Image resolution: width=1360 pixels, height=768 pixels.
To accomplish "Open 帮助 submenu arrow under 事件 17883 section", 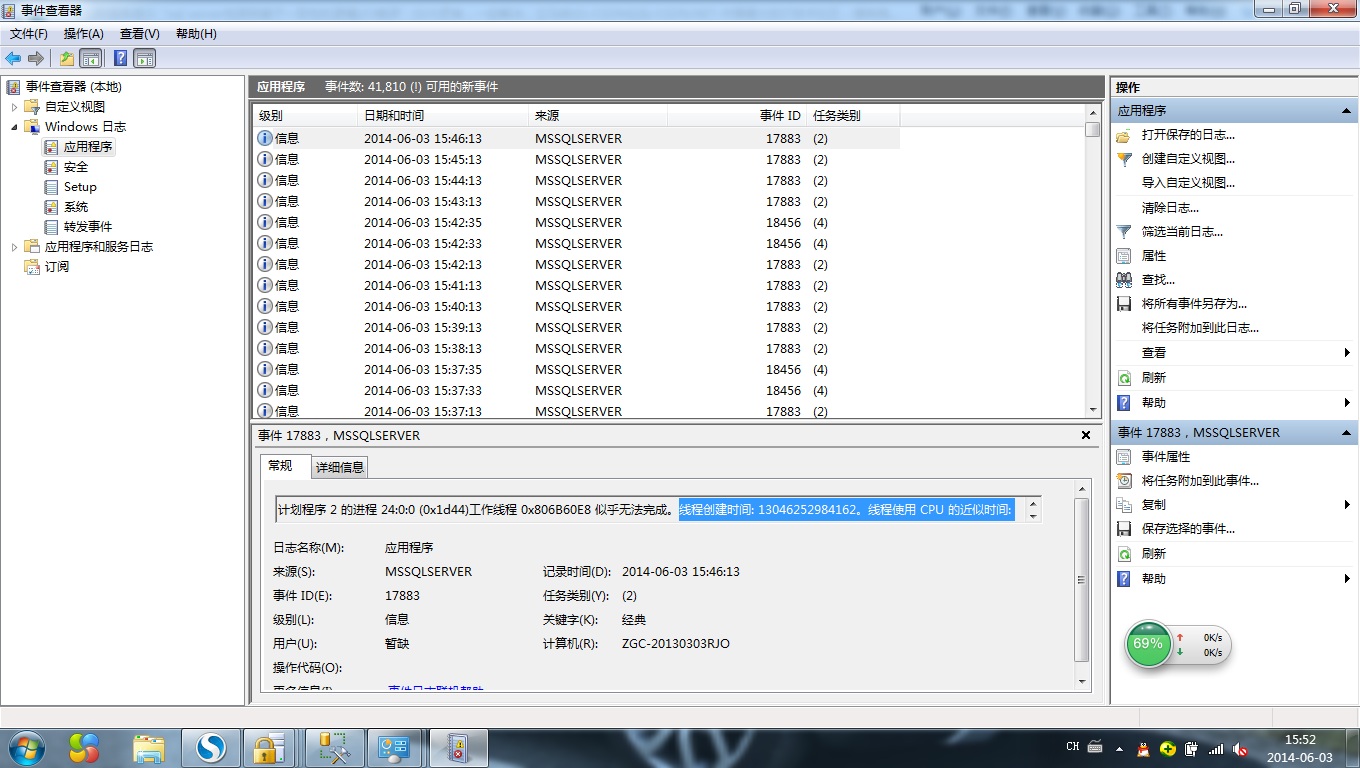I will pos(1347,579).
